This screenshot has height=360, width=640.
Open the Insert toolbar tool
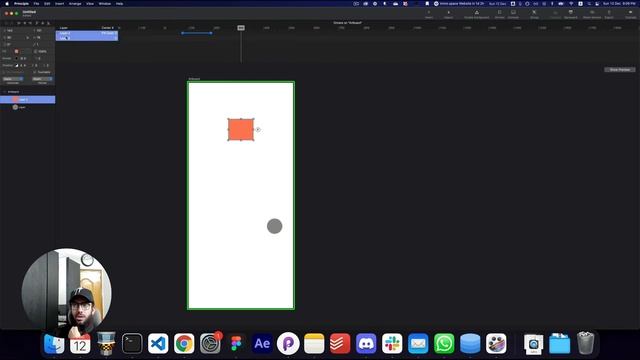[429, 14]
